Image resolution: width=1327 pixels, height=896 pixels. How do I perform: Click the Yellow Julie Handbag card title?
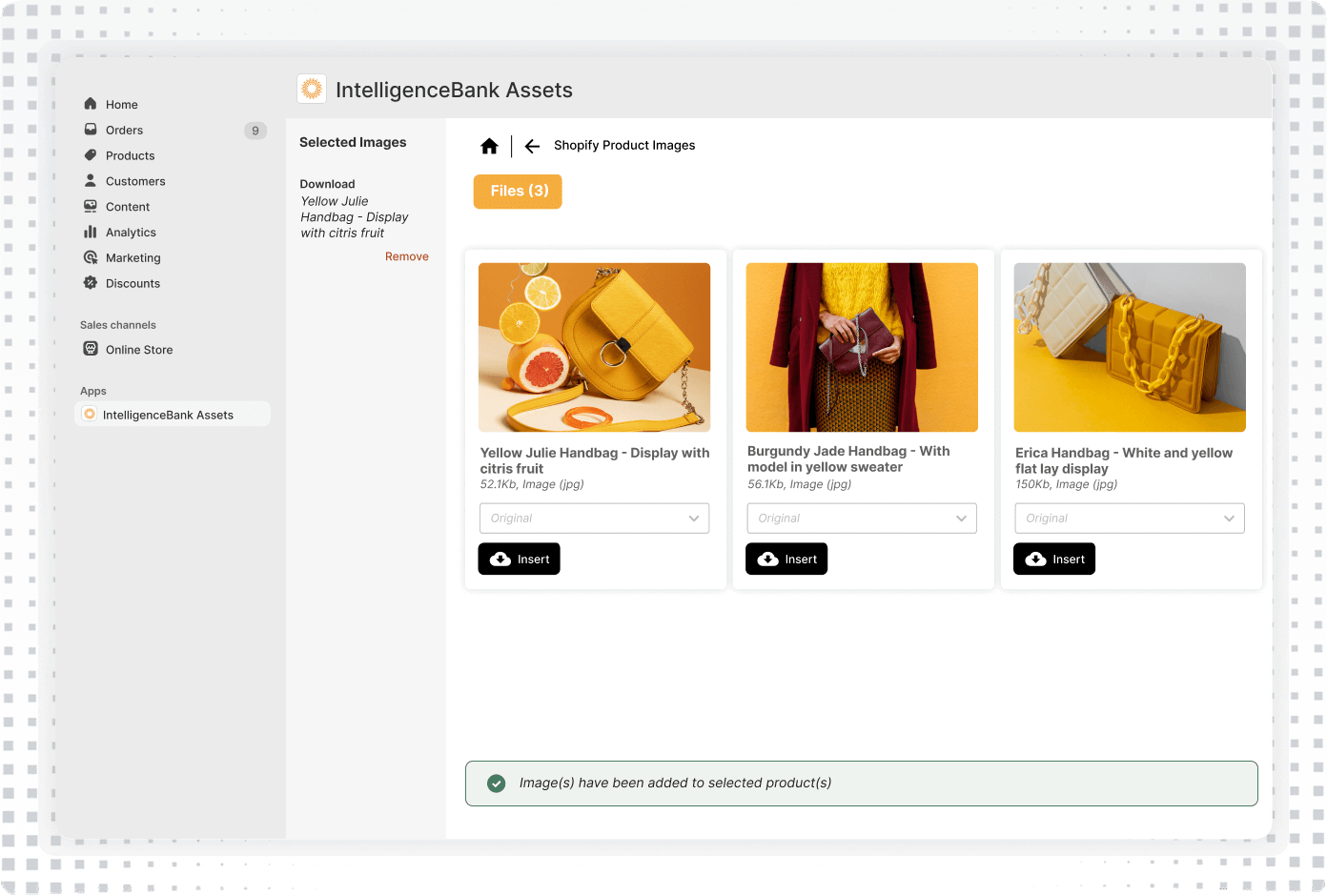pyautogui.click(x=595, y=461)
